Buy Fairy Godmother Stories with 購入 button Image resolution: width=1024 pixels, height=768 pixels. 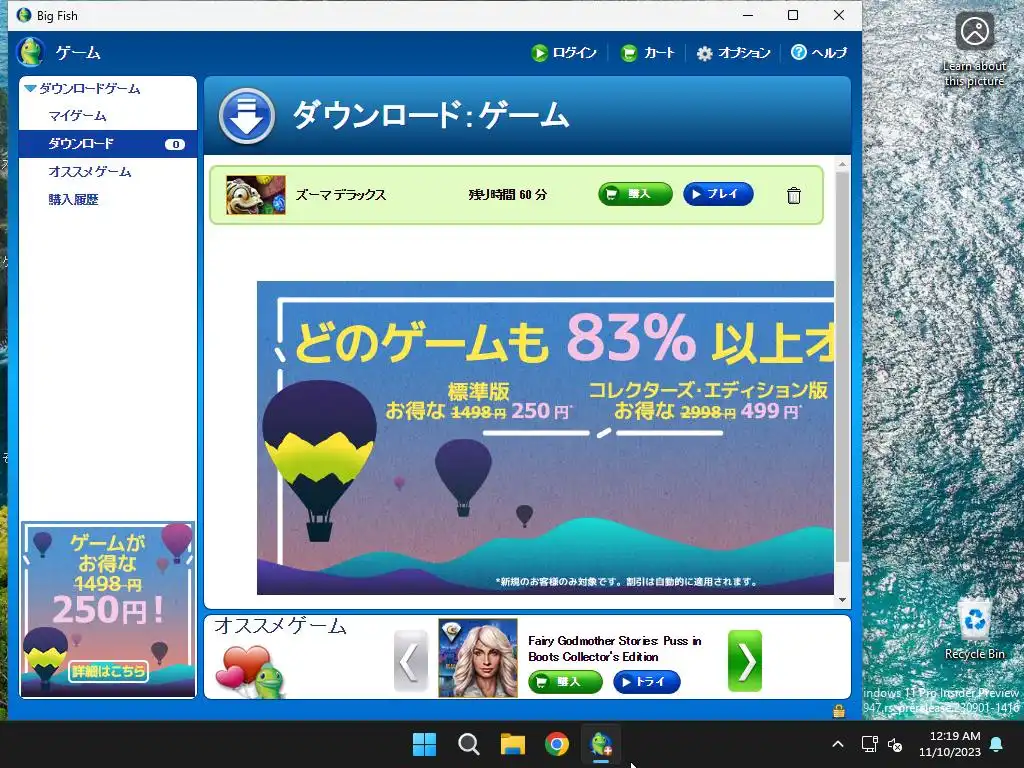pyautogui.click(x=565, y=682)
